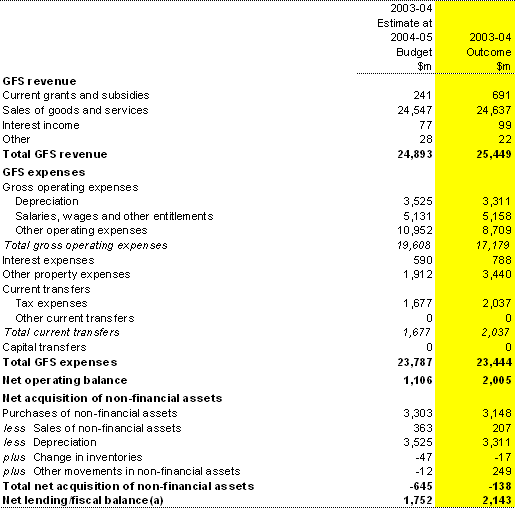The image size is (515, 508).
Task: Select Total GFS expenses Budget 23,787
Action: (x=415, y=362)
